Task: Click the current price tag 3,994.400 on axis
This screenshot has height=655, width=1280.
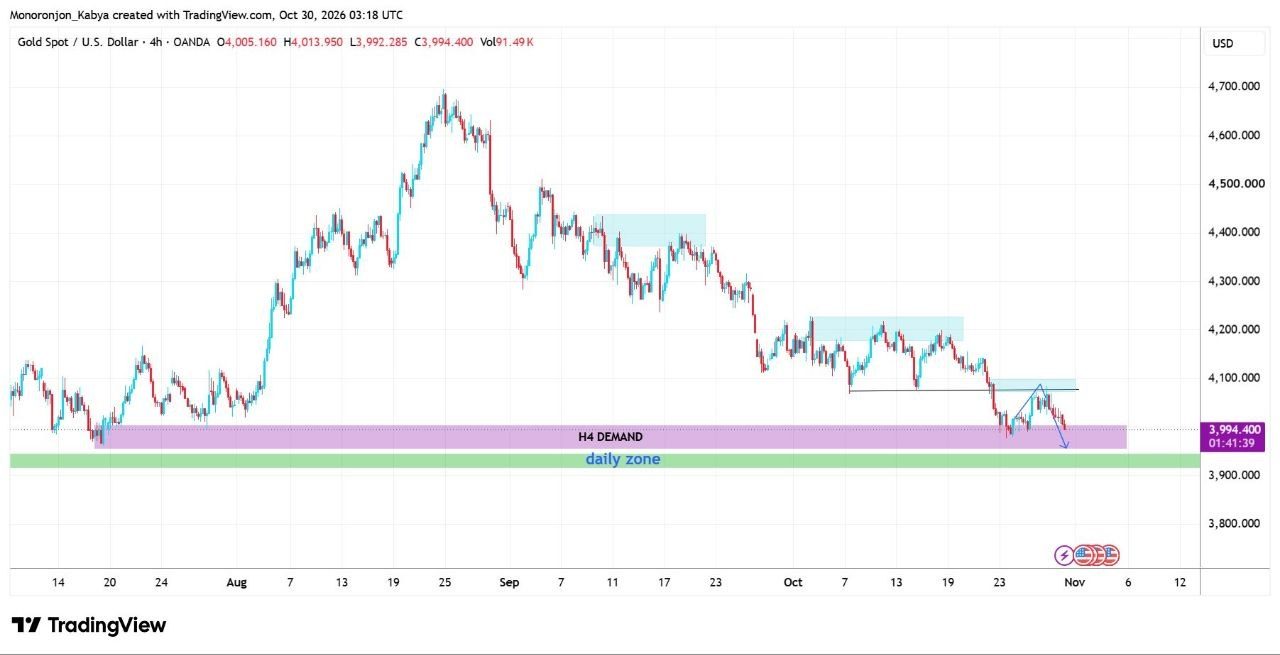Action: (1236, 429)
